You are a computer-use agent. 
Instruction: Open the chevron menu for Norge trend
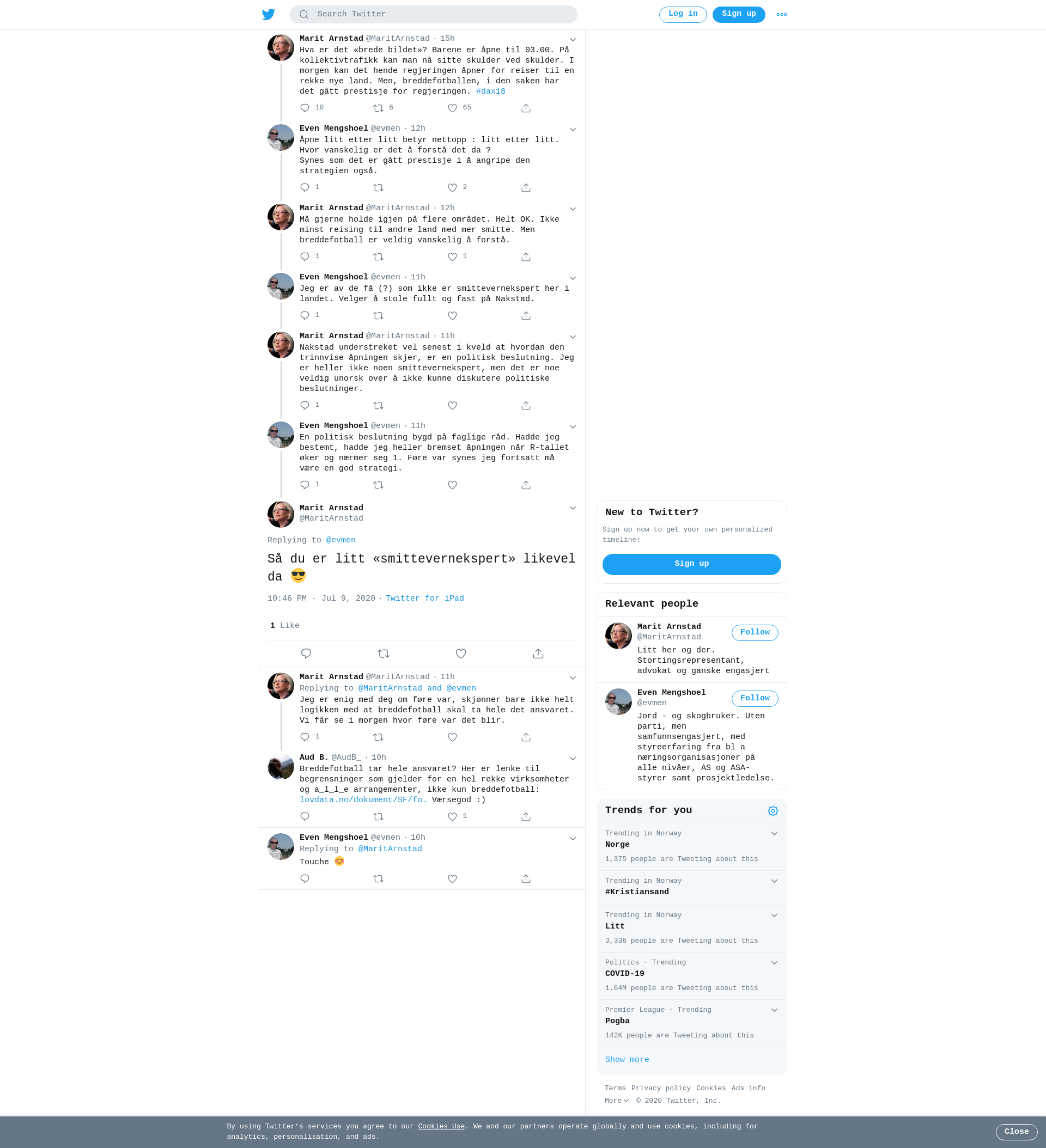pos(774,834)
